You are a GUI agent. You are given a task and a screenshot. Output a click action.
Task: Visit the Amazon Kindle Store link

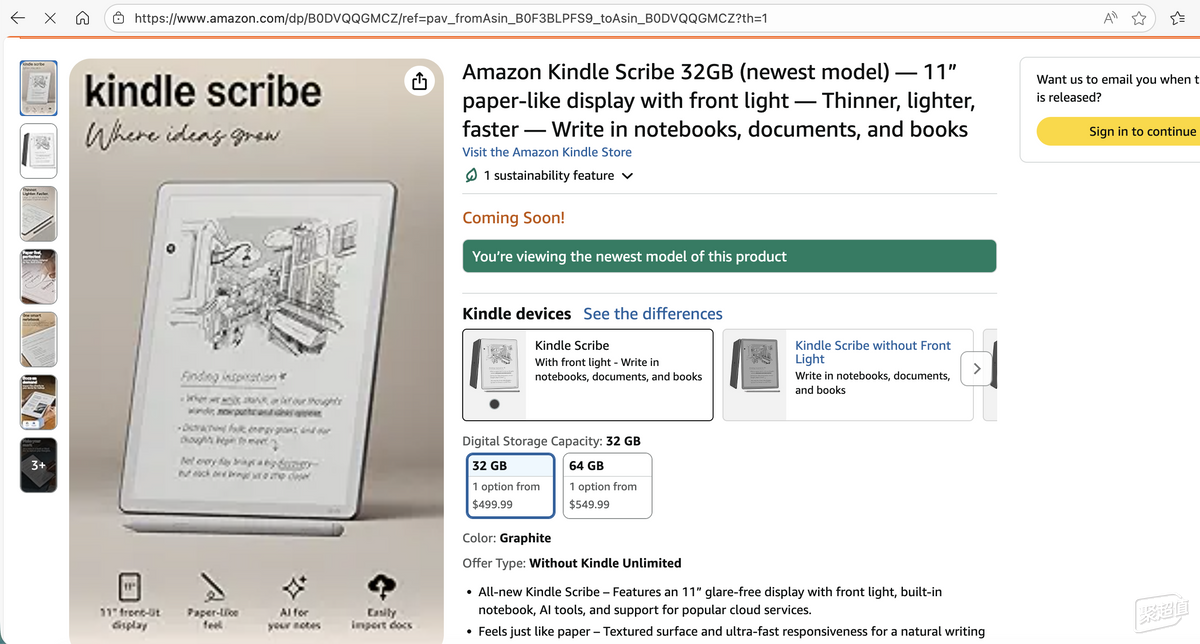(547, 152)
